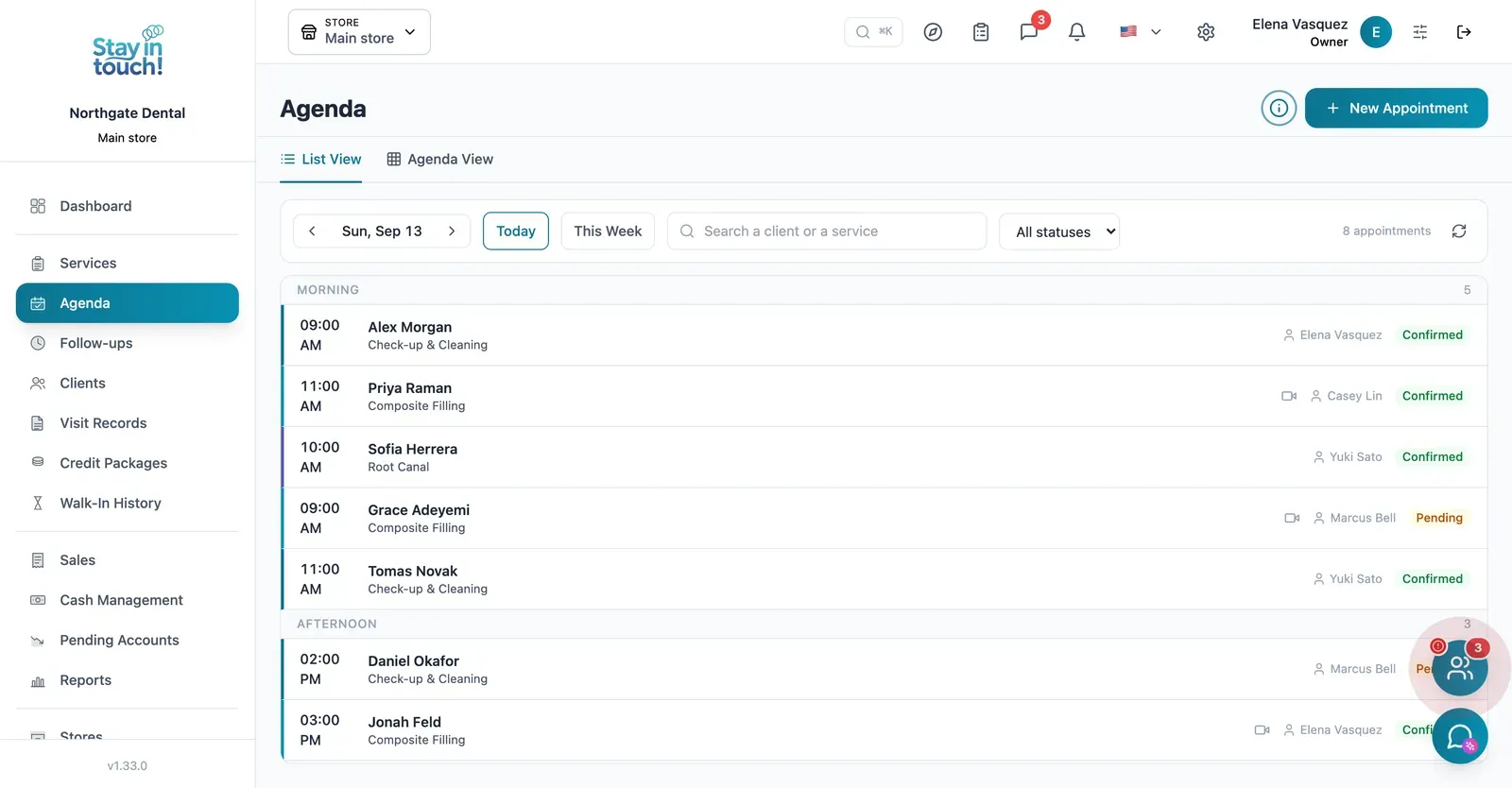The image size is (1512, 788).
Task: Click the This Week button
Action: pos(608,231)
